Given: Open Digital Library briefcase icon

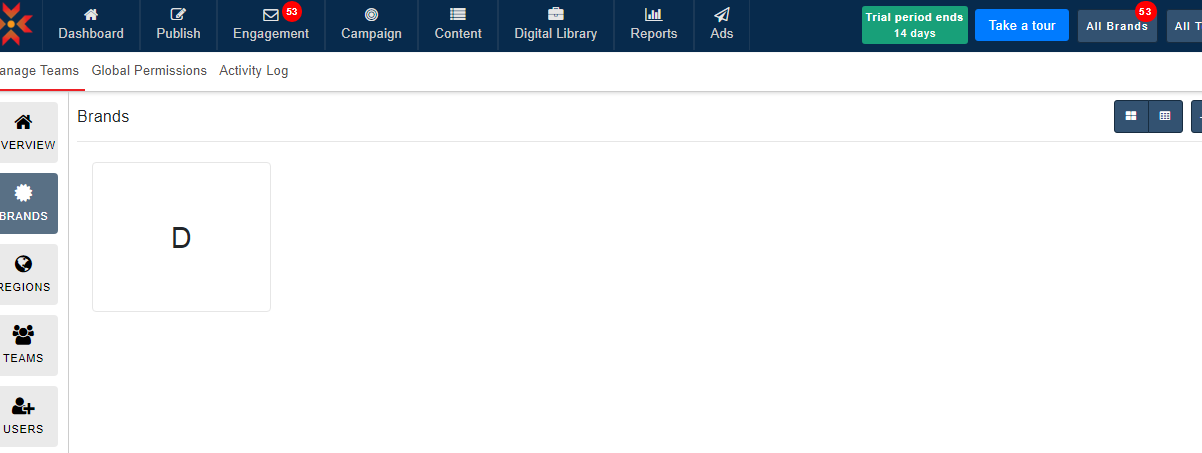Looking at the screenshot, I should (555, 15).
